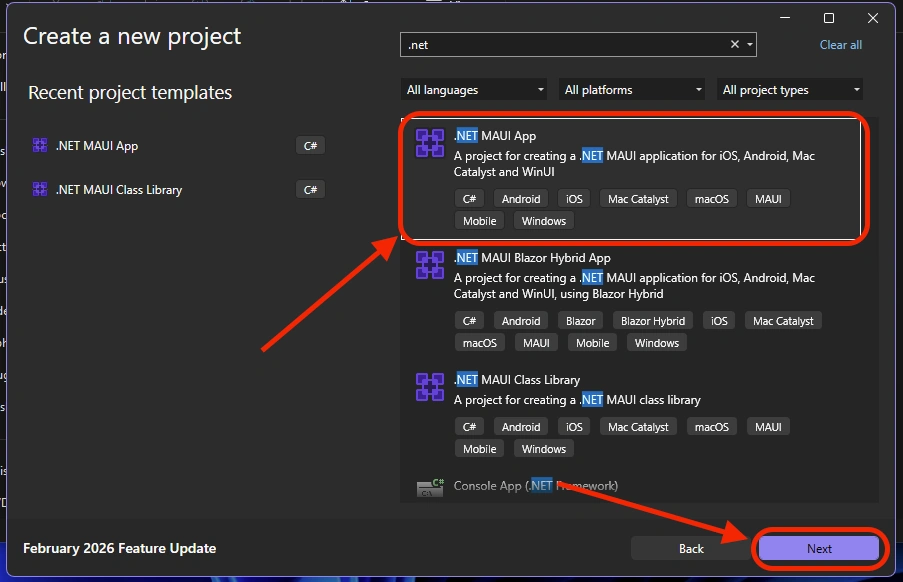Open the search history dropdown arrow
The width and height of the screenshot is (903, 582).
click(x=749, y=44)
